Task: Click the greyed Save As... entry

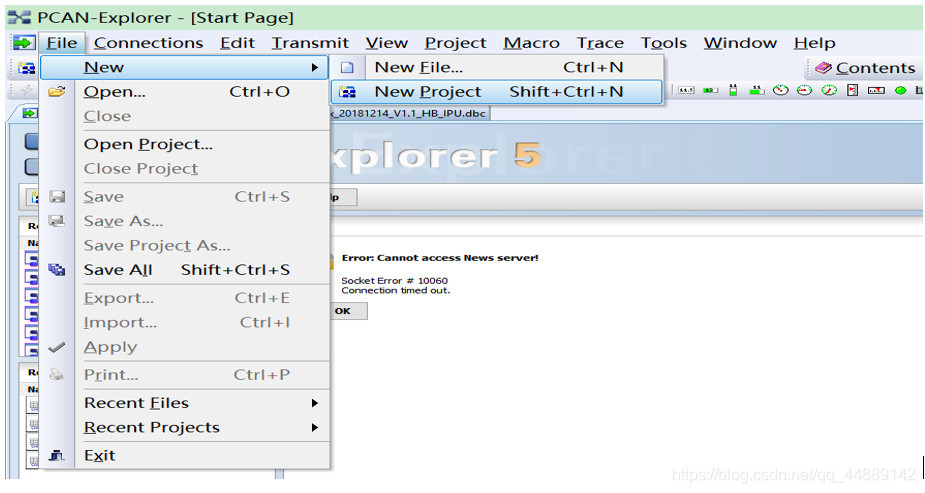Action: [x=185, y=221]
